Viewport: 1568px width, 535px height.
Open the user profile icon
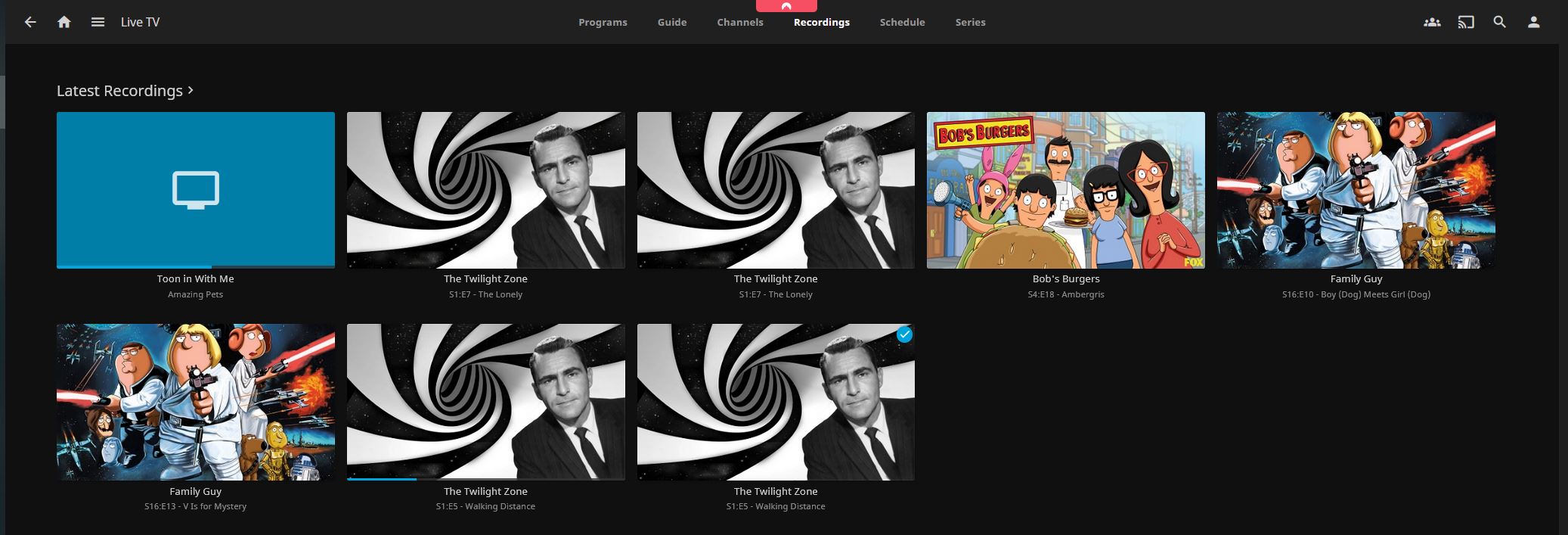1533,22
